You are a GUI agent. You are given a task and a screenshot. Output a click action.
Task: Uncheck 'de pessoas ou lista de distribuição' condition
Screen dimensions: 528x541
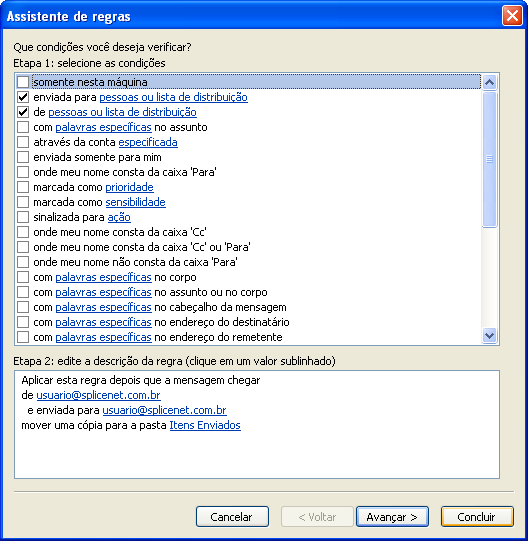coord(23,112)
